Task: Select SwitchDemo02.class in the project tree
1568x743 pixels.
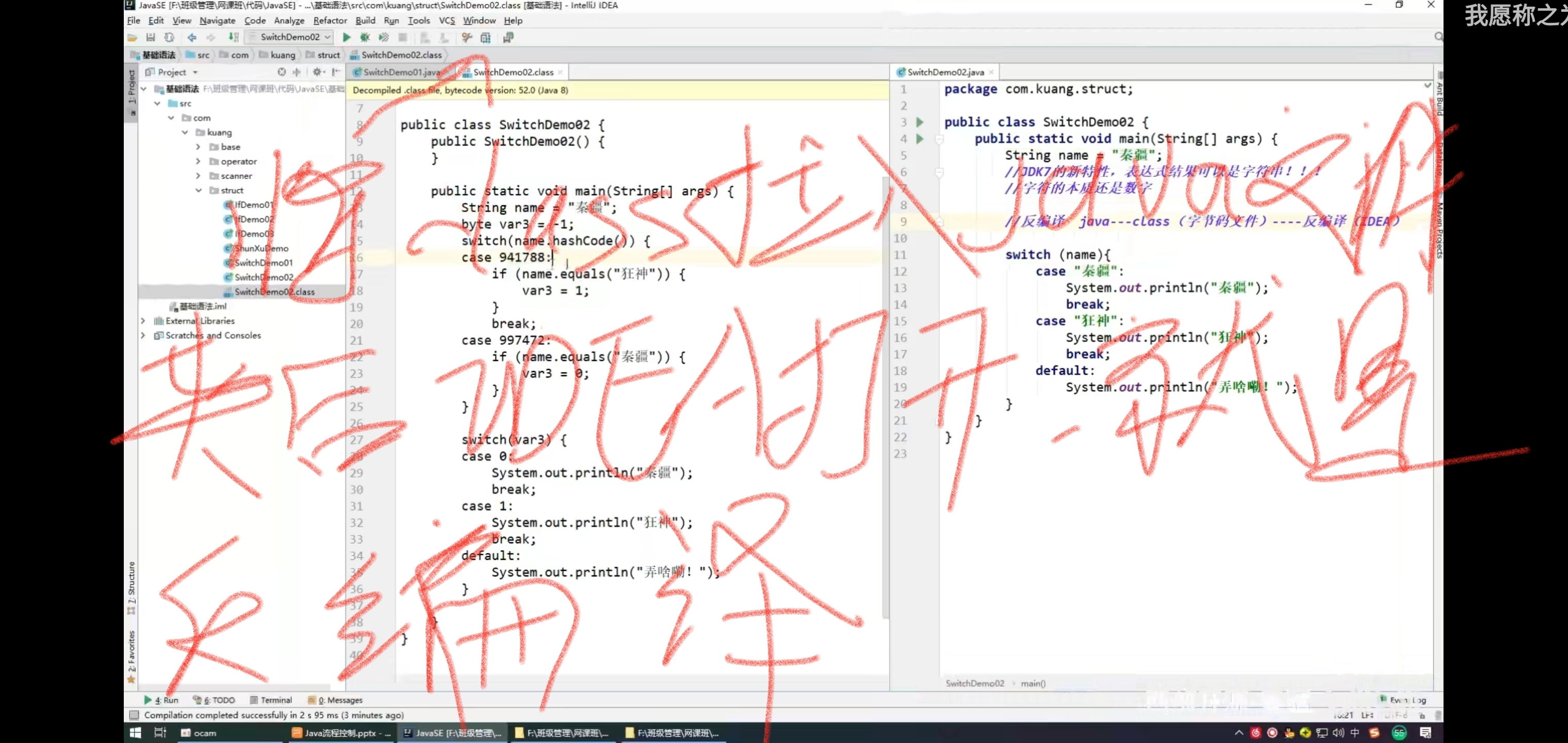Action: coord(274,292)
